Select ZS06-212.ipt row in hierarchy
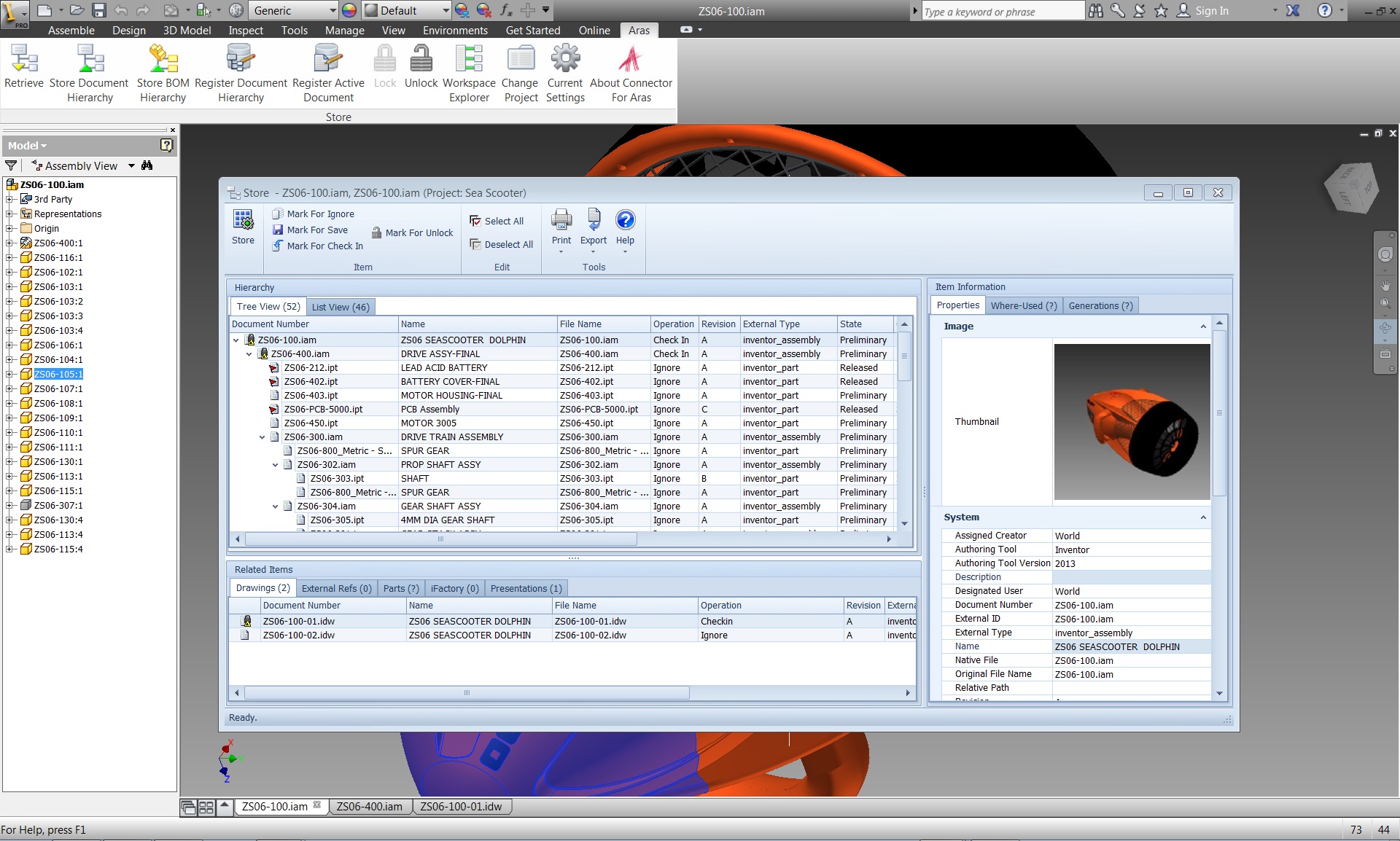Image resolution: width=1400 pixels, height=841 pixels. click(x=562, y=368)
